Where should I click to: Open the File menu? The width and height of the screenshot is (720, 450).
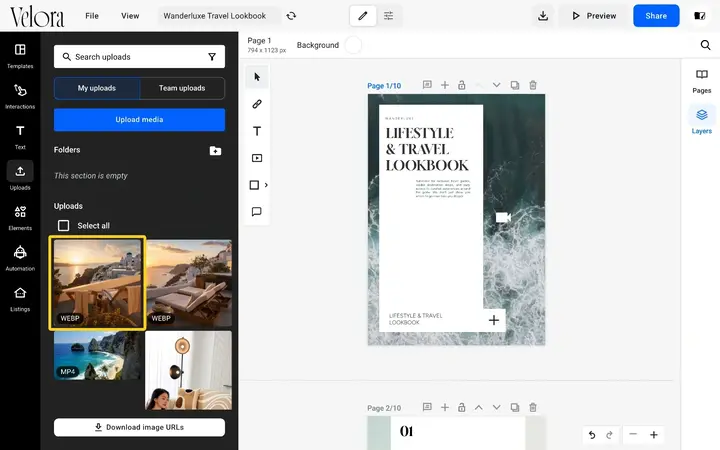[92, 16]
